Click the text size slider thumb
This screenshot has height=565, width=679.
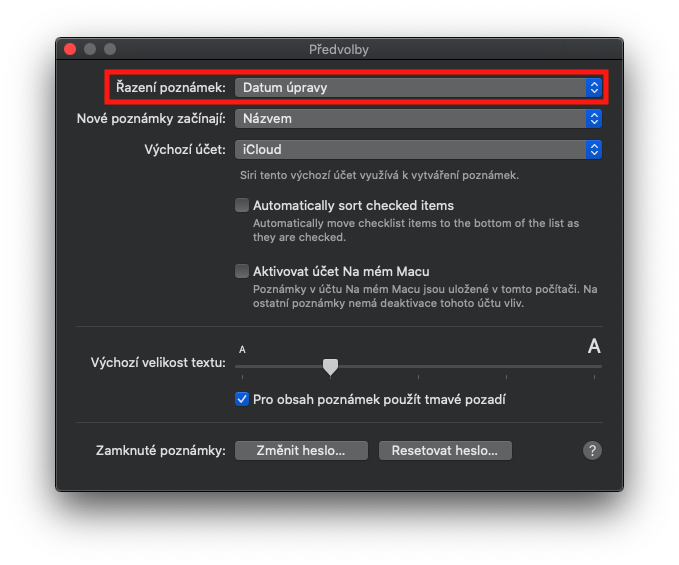(x=330, y=367)
